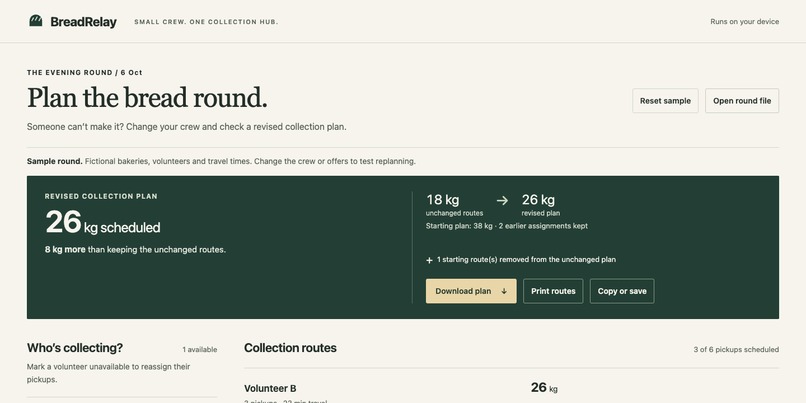Click the '26 kg scheduled' headline
The height and width of the screenshot is (403, 806).
103,223
